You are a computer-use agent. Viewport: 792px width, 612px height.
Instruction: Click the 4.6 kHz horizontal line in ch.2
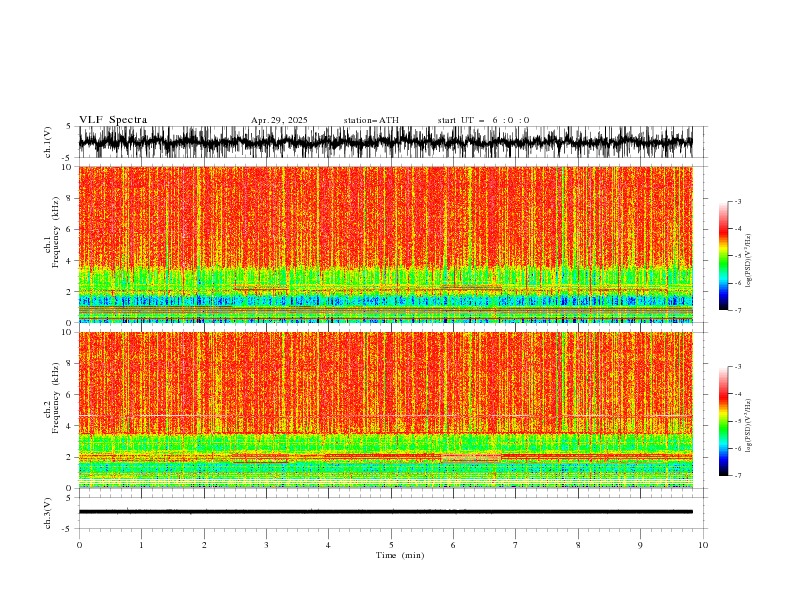385,416
